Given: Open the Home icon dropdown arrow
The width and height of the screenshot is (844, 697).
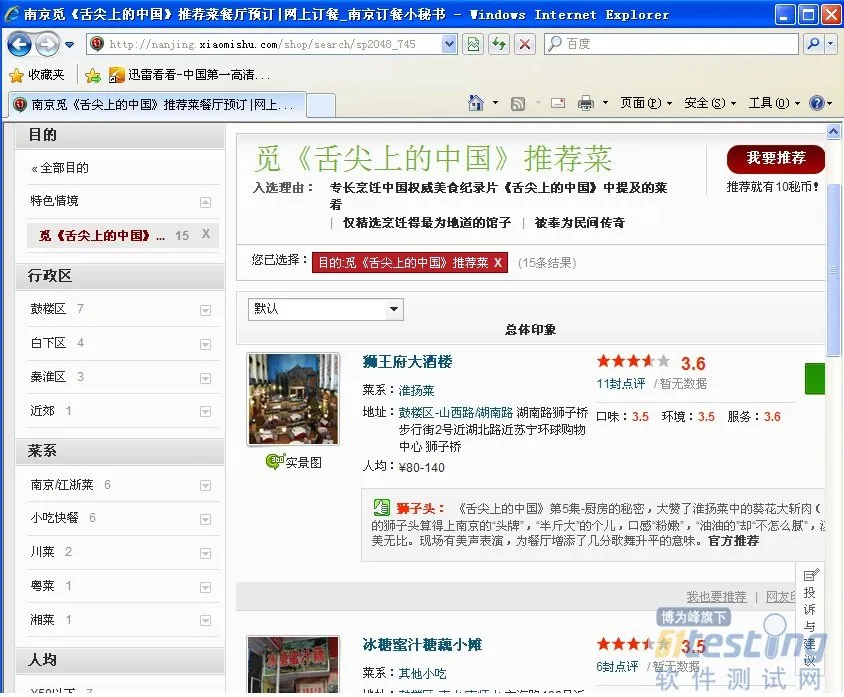Looking at the screenshot, I should 495,103.
